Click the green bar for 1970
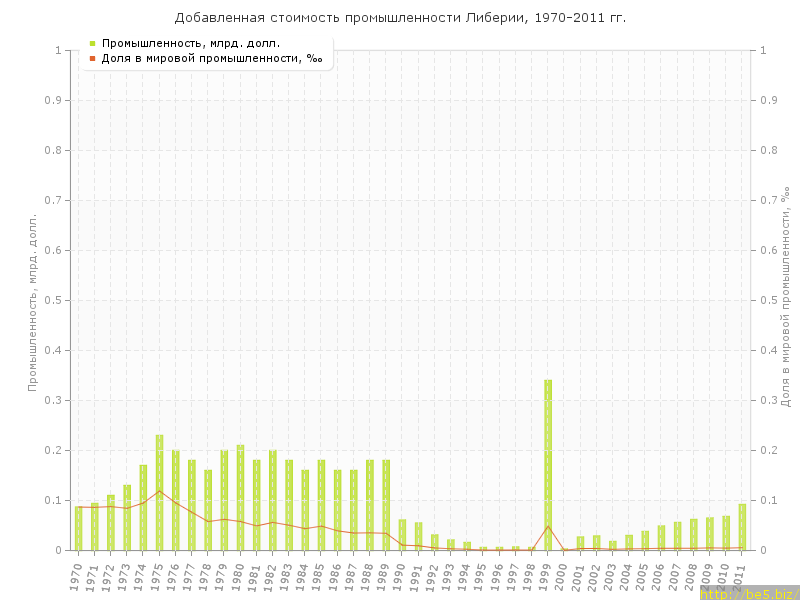Viewport: 800px width, 600px height. pyautogui.click(x=78, y=528)
